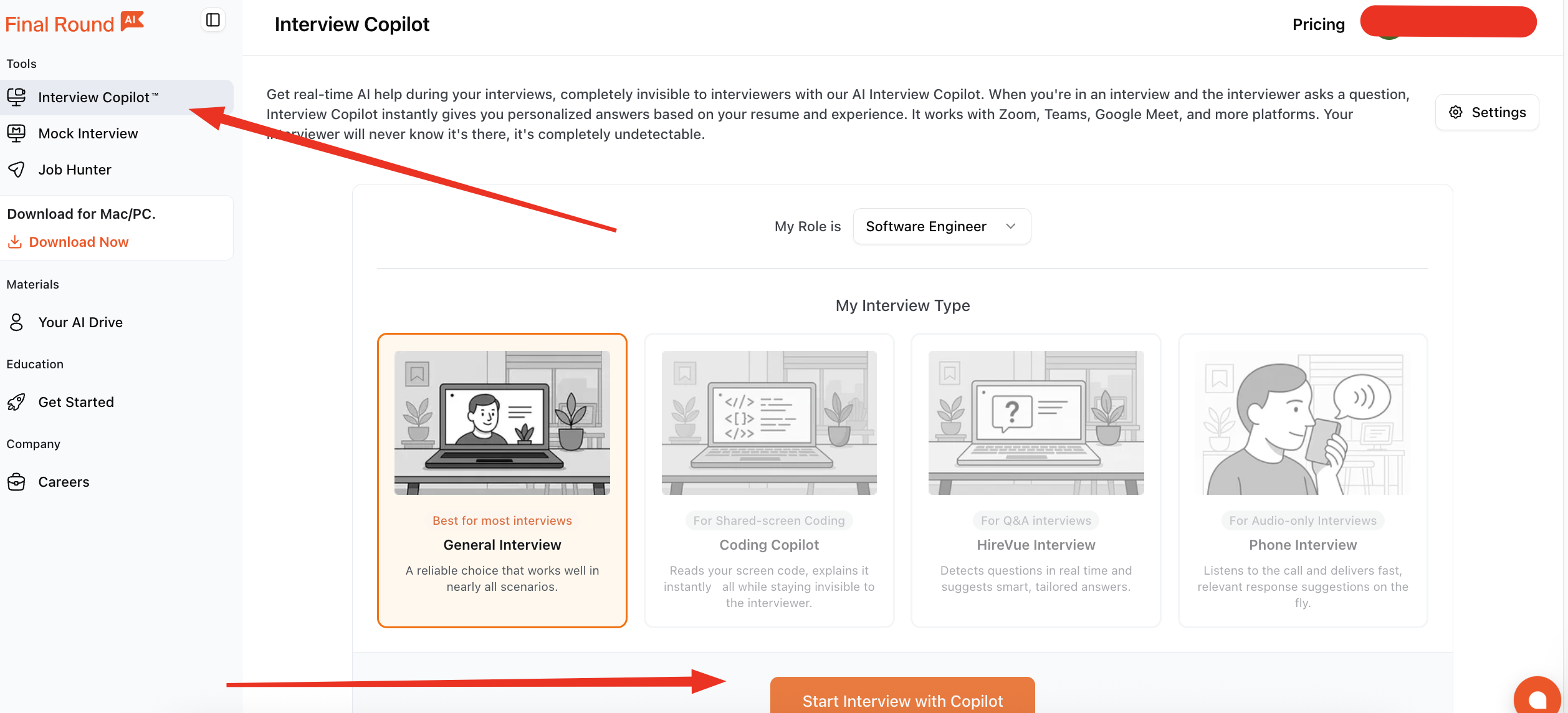Screen dimensions: 1568x713
Task: Go to Job Hunter in sidebar
Action: pos(75,170)
